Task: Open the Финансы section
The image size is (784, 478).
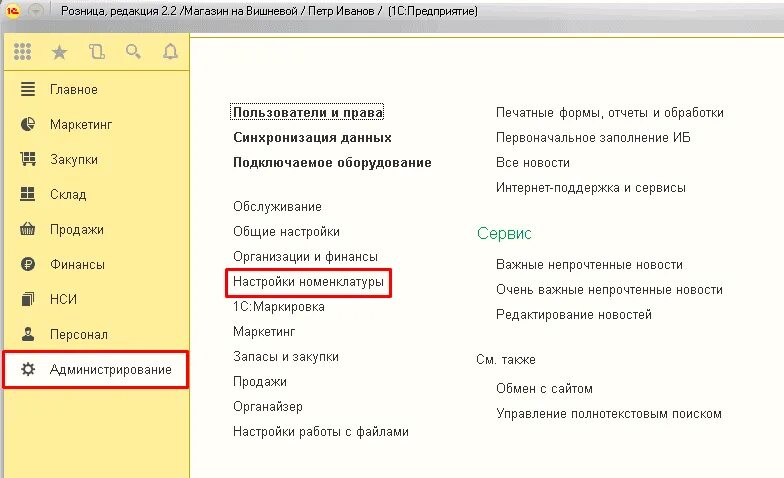Action: point(77,264)
